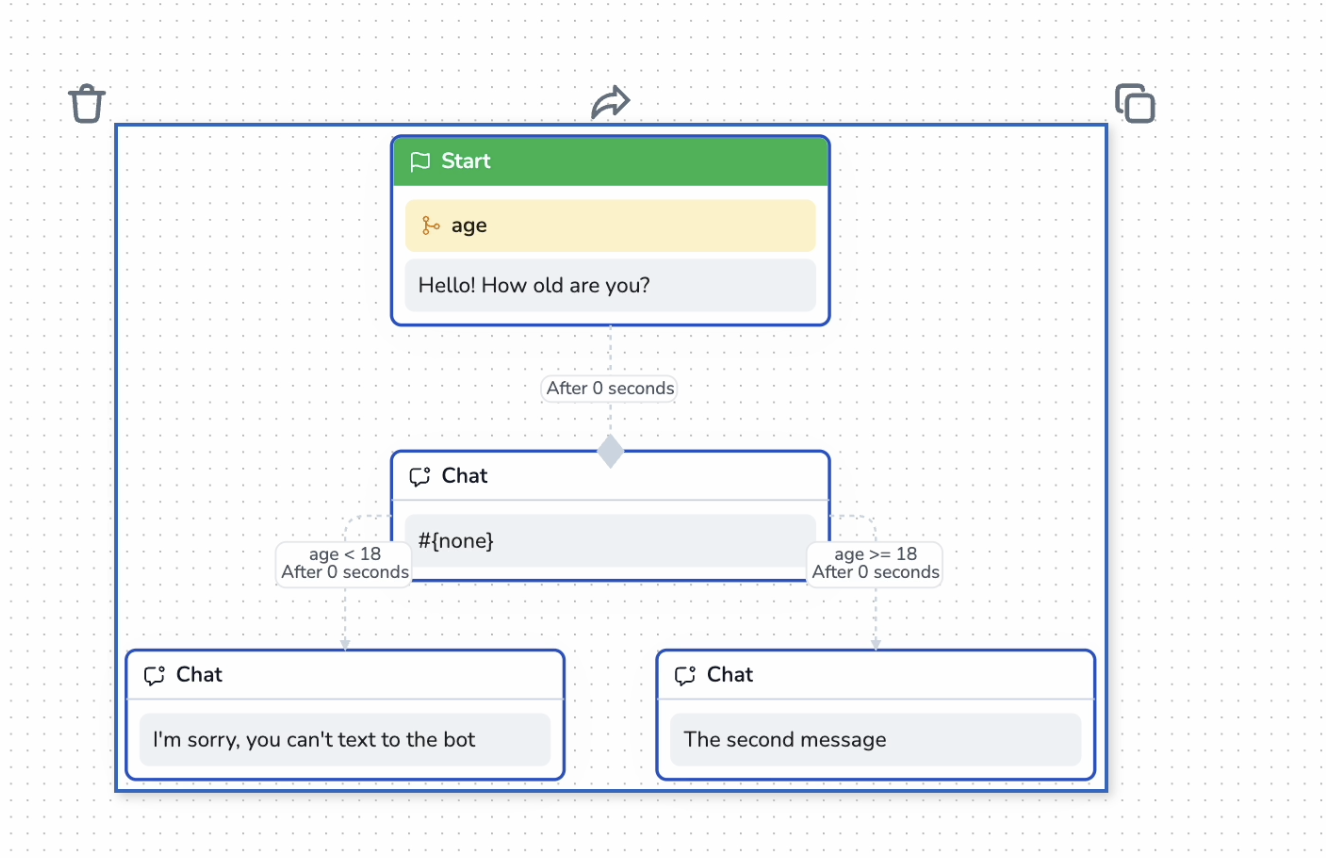Click the branch icon beside age
The image size is (1326, 858).
click(431, 226)
